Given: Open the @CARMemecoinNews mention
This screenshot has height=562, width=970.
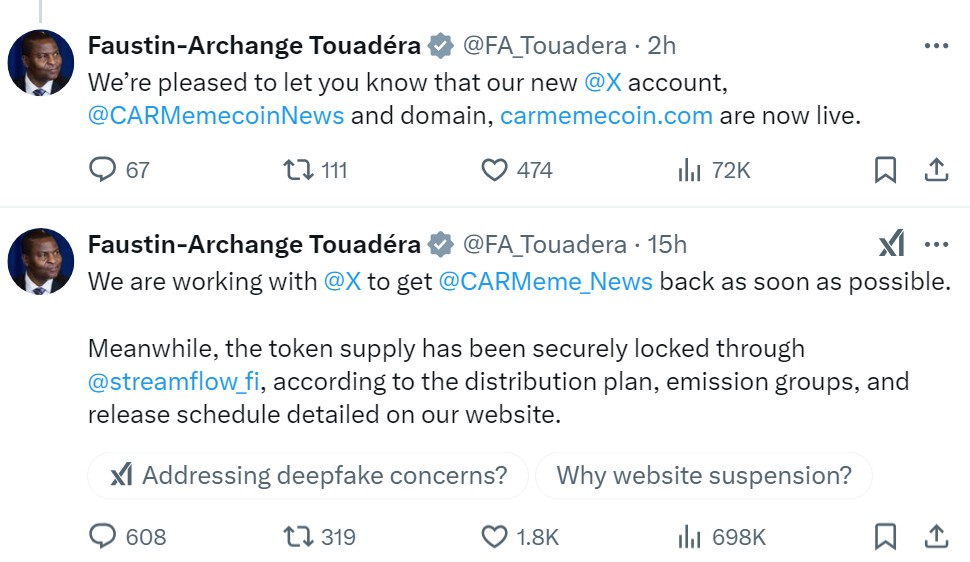Looking at the screenshot, I should (x=216, y=115).
